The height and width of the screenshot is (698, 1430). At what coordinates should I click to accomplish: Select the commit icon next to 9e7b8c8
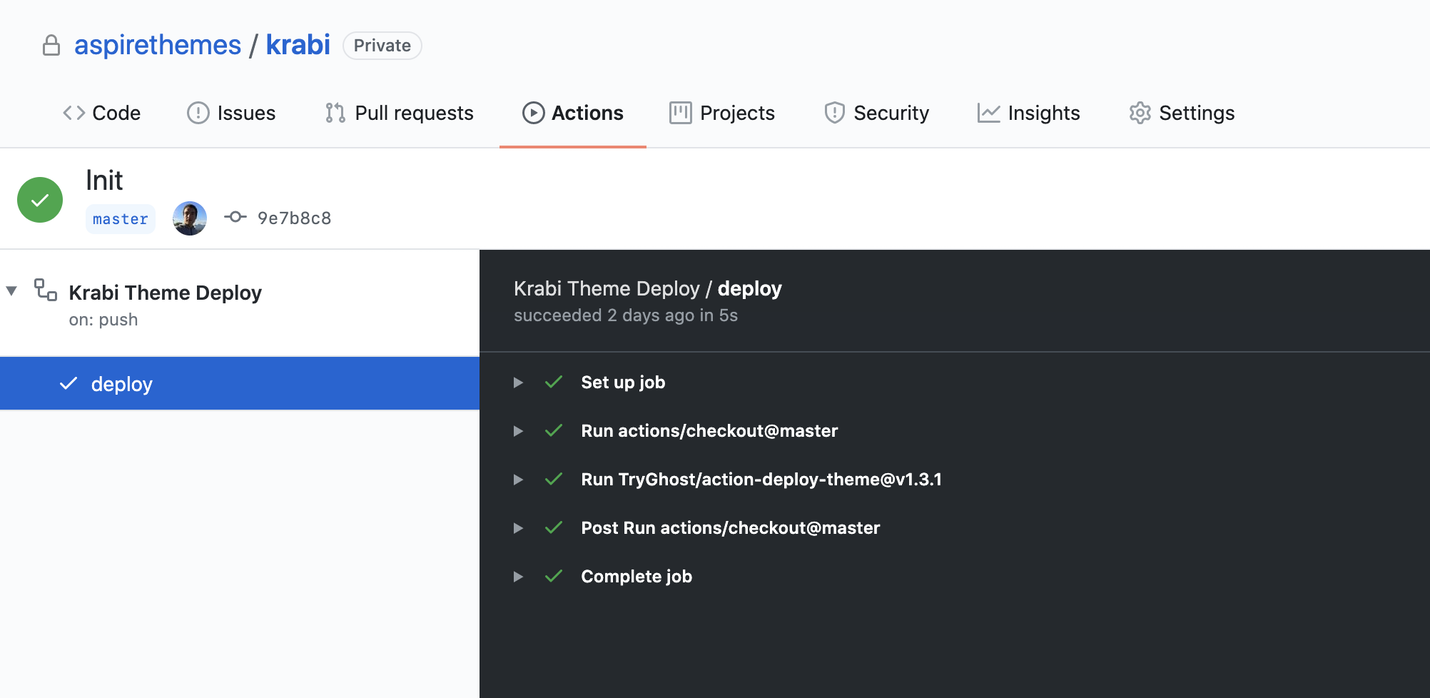[235, 217]
